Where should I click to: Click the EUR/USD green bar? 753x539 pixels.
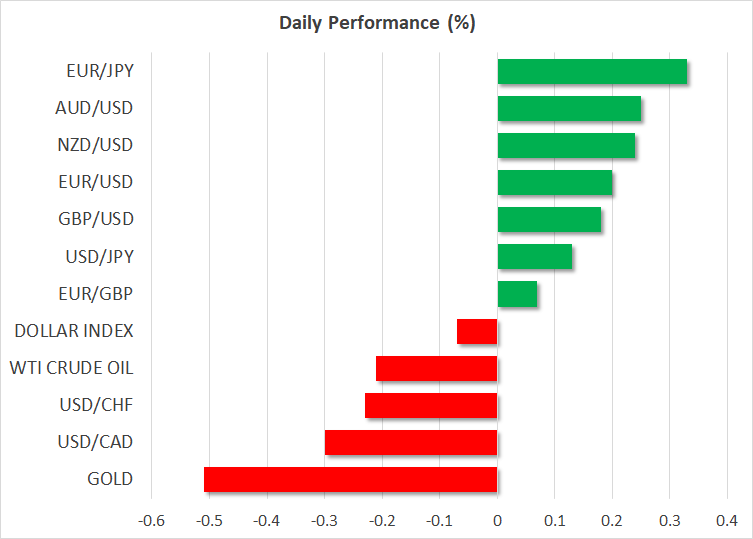(x=555, y=183)
